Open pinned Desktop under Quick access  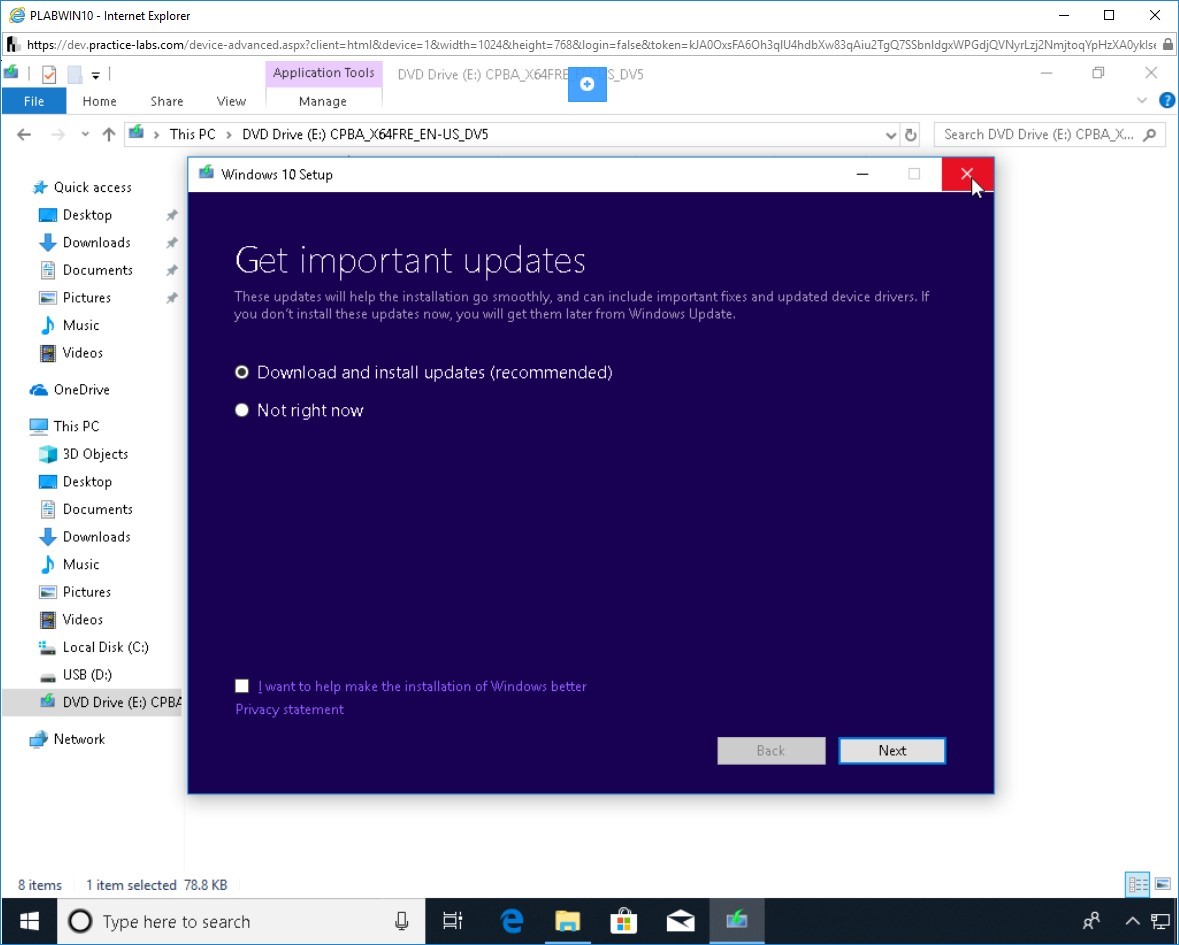coord(87,215)
